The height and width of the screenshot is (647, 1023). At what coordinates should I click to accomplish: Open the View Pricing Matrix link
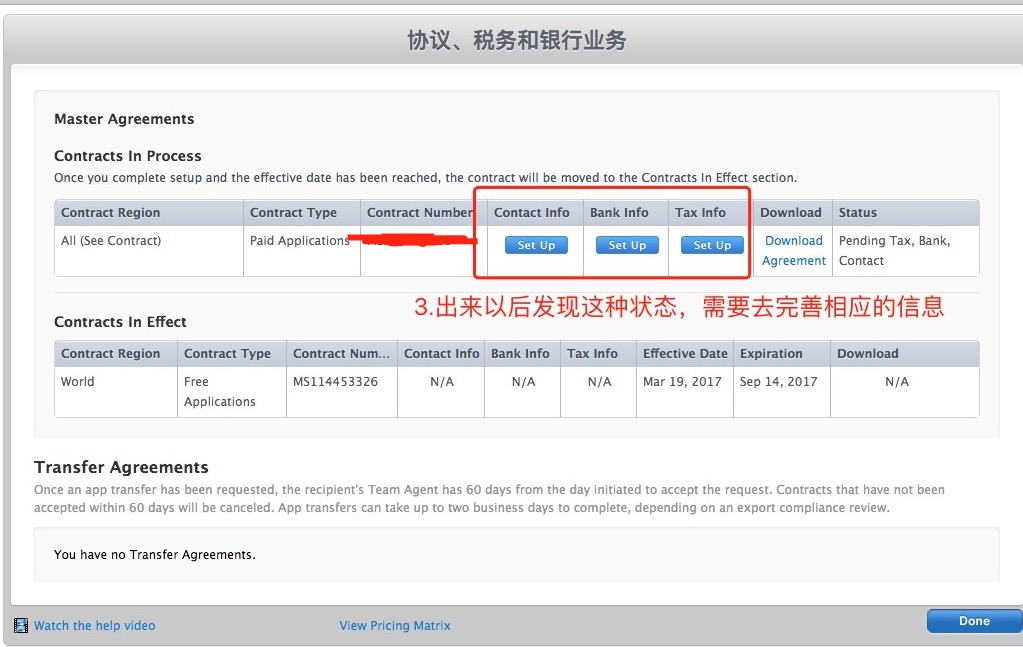(395, 626)
